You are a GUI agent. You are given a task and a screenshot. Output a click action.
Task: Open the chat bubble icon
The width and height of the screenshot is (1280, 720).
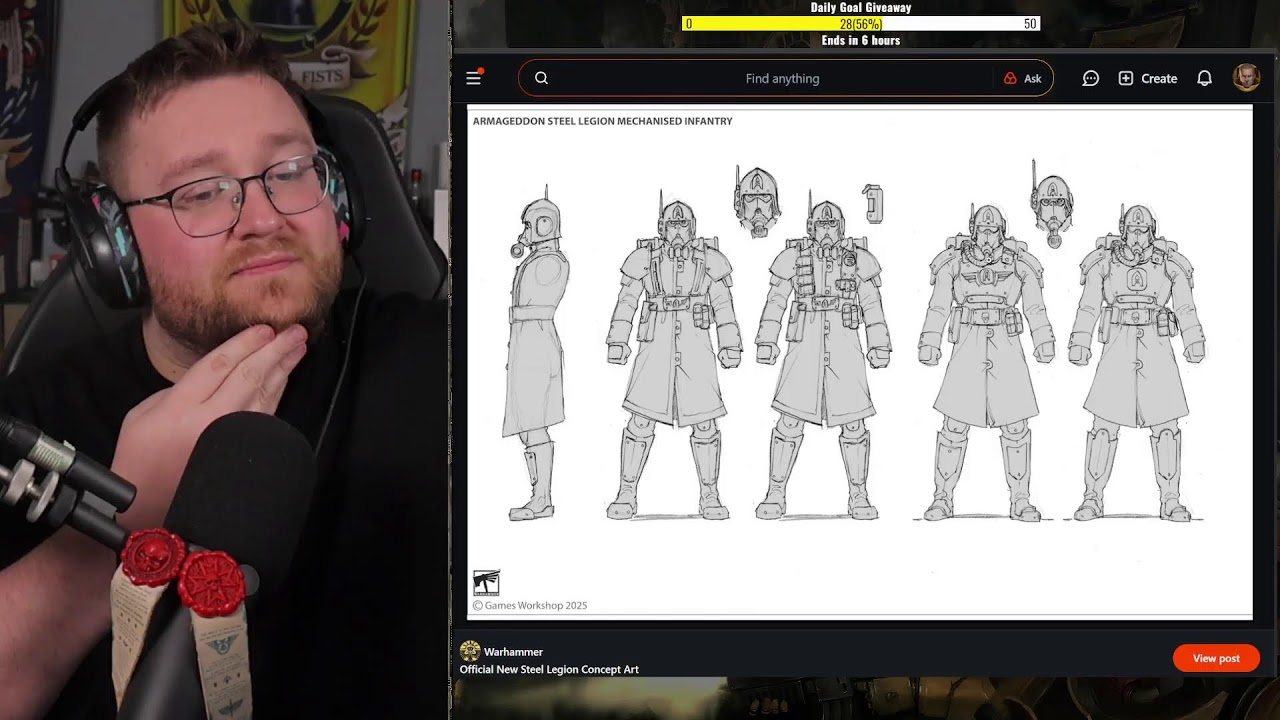[1091, 78]
